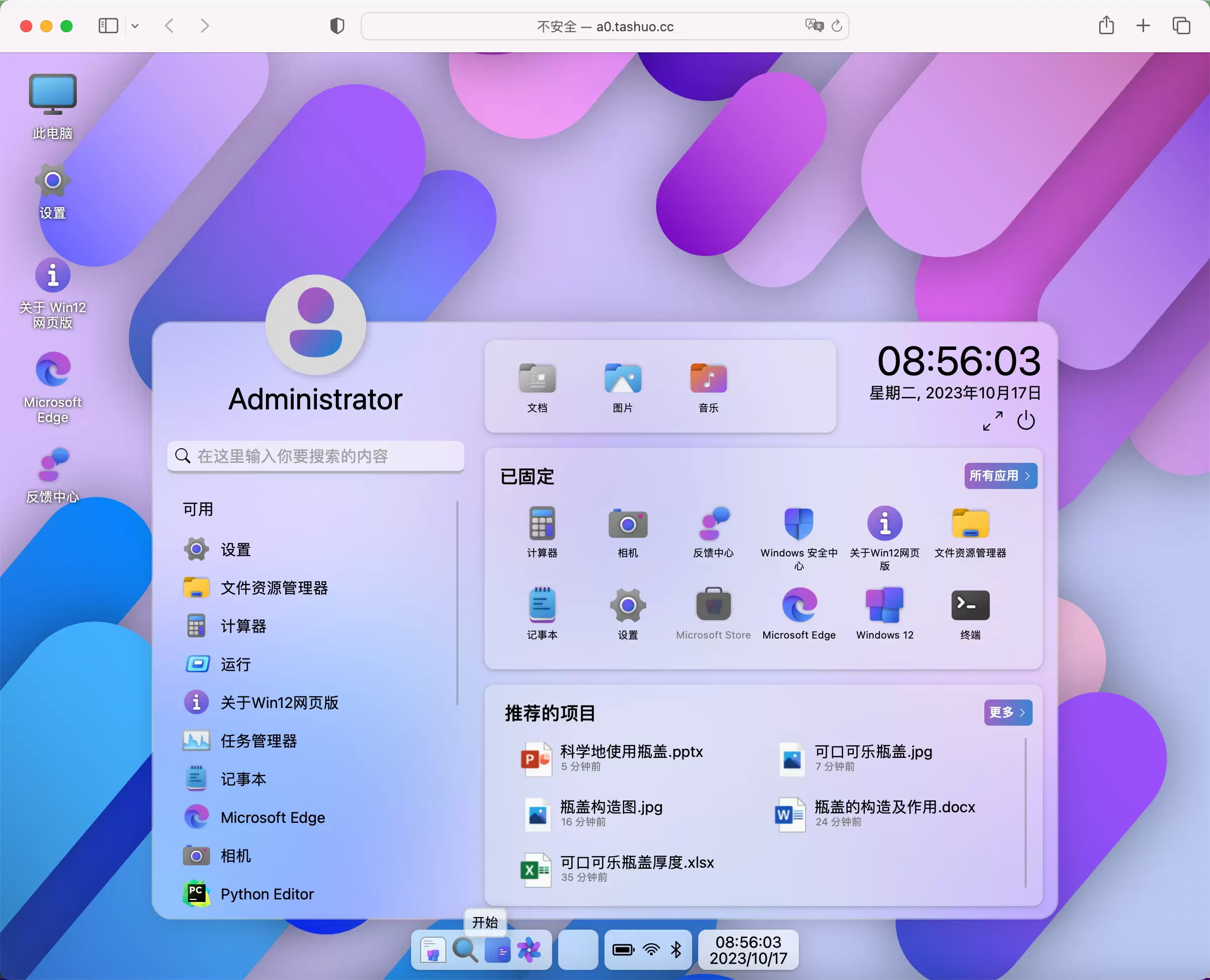Select 记事本 in the 可用 list
The width and height of the screenshot is (1210, 980).
pyautogui.click(x=317, y=780)
